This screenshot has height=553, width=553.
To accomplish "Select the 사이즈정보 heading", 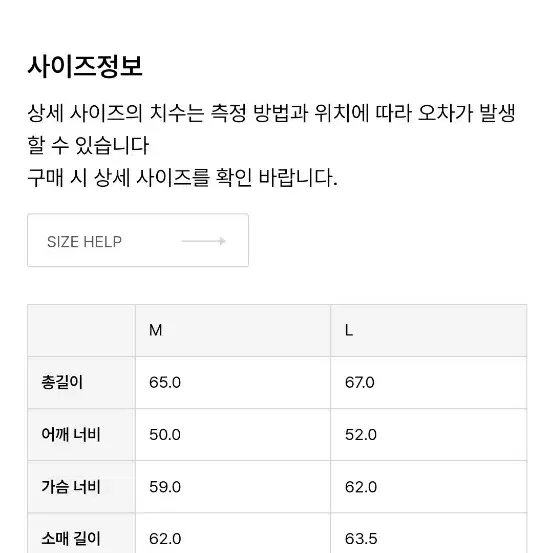I will click(85, 66).
